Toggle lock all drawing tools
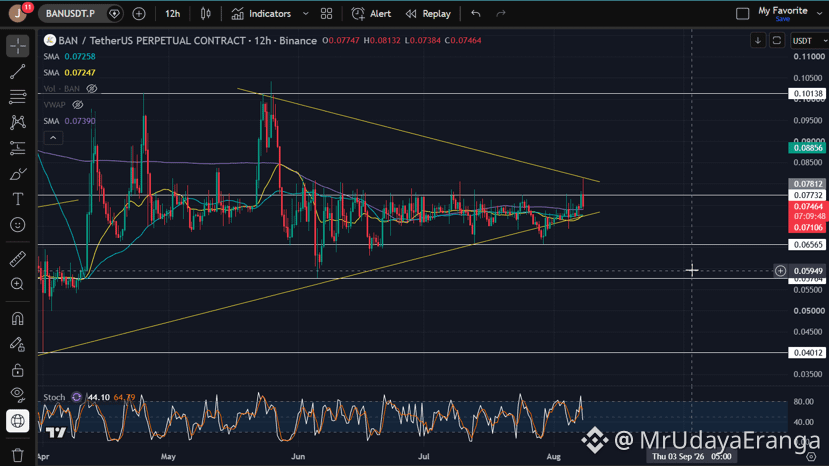829x466 pixels. [17, 370]
